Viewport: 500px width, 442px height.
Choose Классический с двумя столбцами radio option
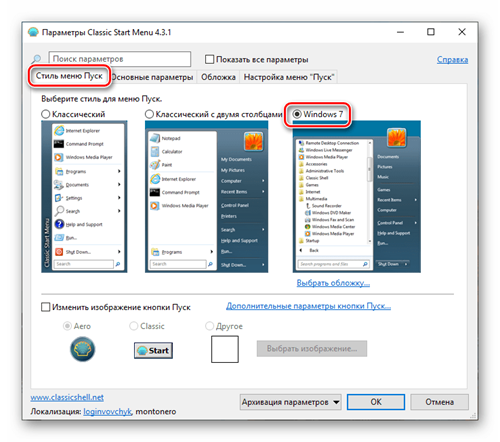[x=149, y=114]
